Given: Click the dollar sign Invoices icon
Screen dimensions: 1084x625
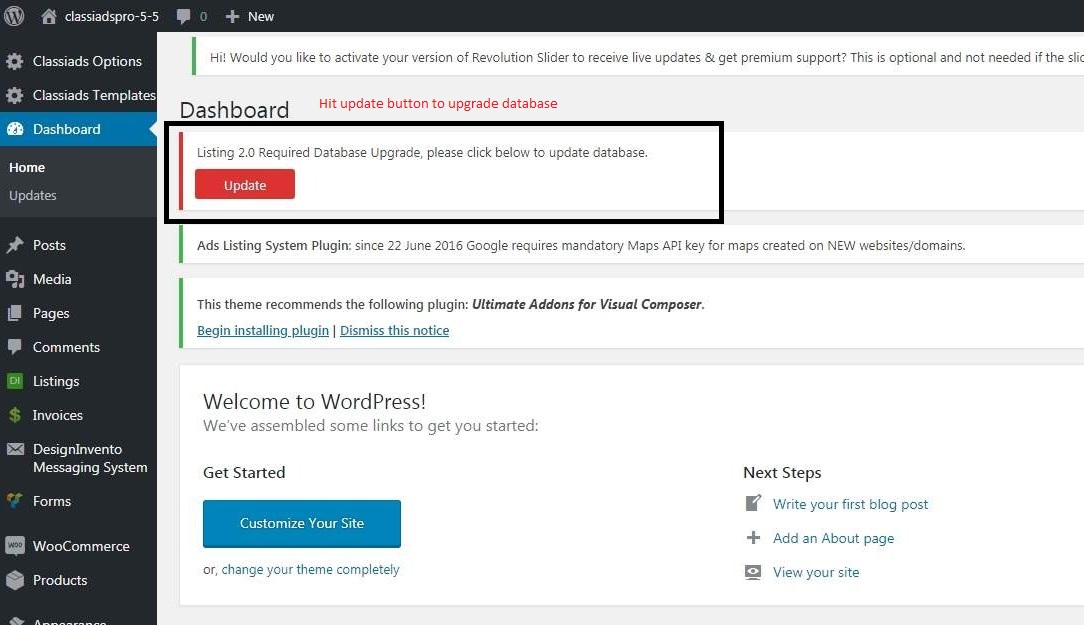Looking at the screenshot, I should [x=15, y=415].
